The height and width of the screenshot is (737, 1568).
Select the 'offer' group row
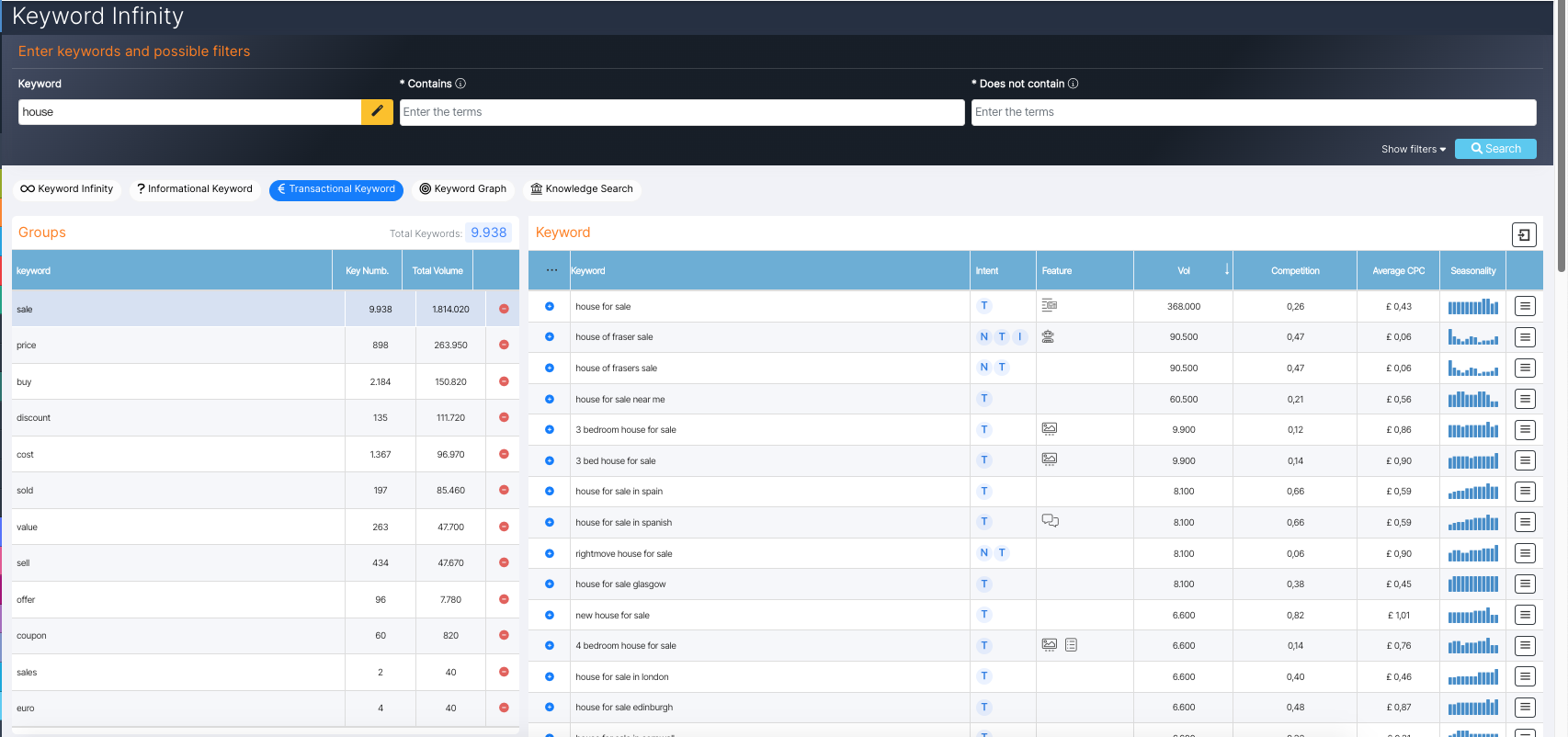[x=265, y=599]
